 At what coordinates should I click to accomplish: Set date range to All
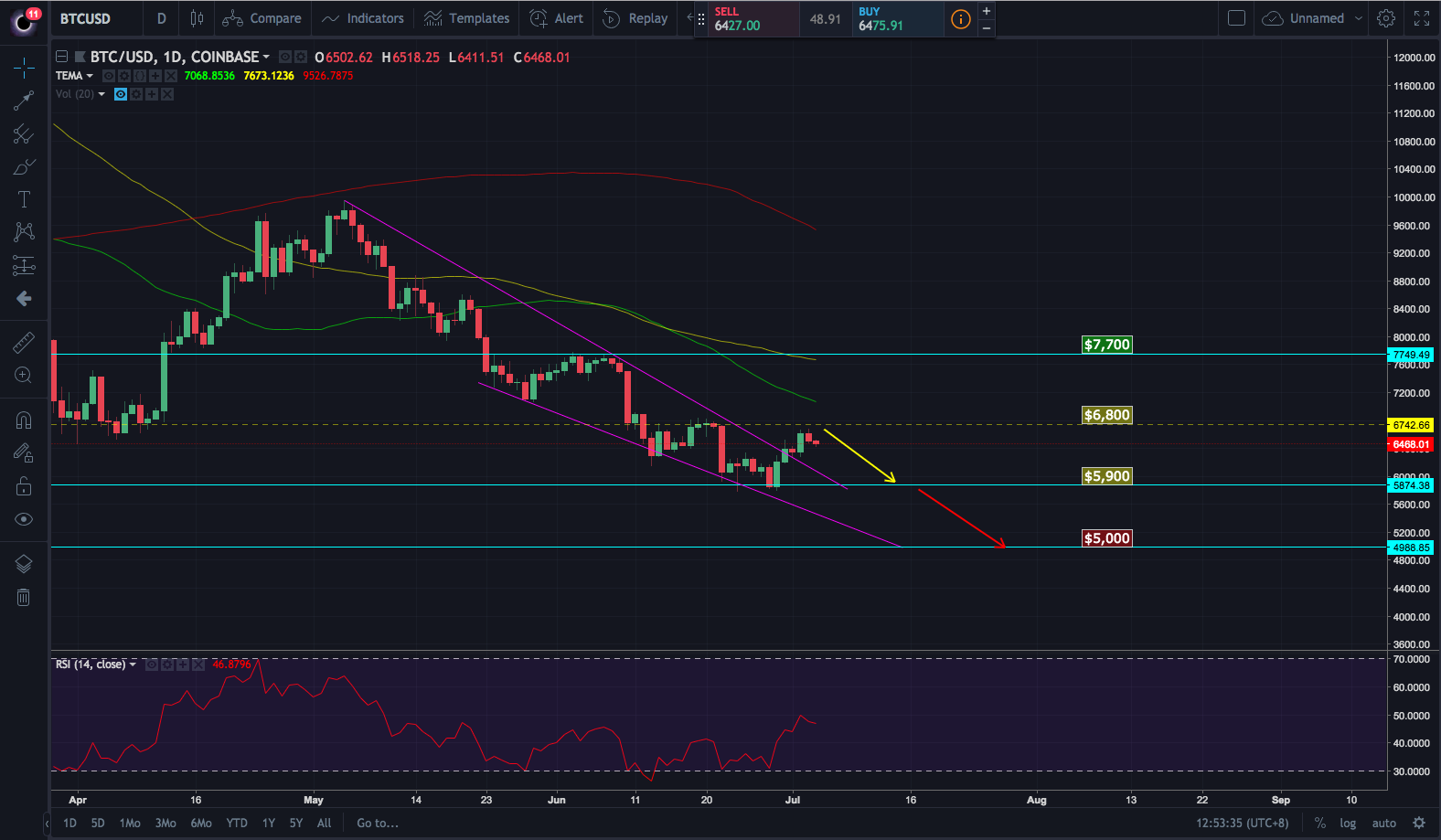324,824
